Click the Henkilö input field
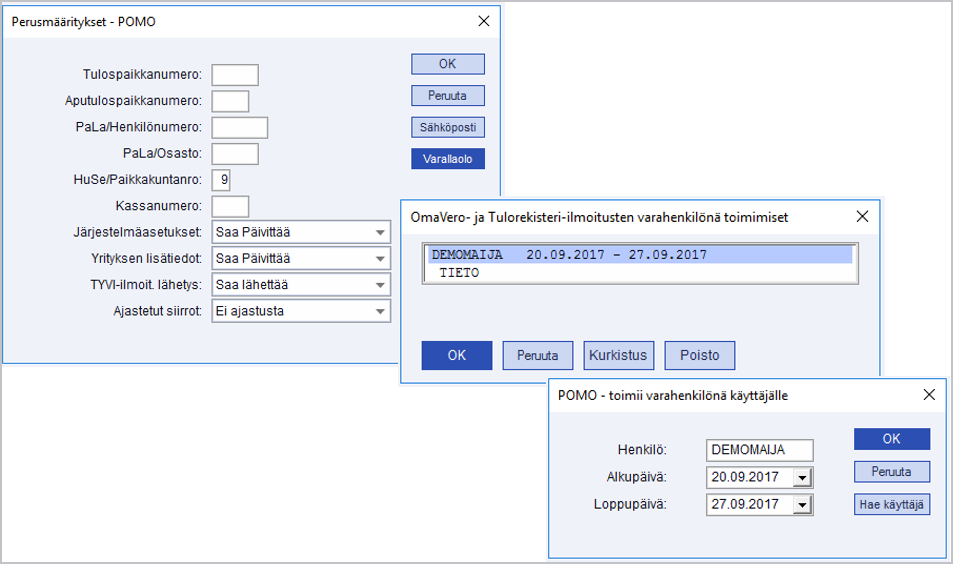953x564 pixels. pos(759,451)
